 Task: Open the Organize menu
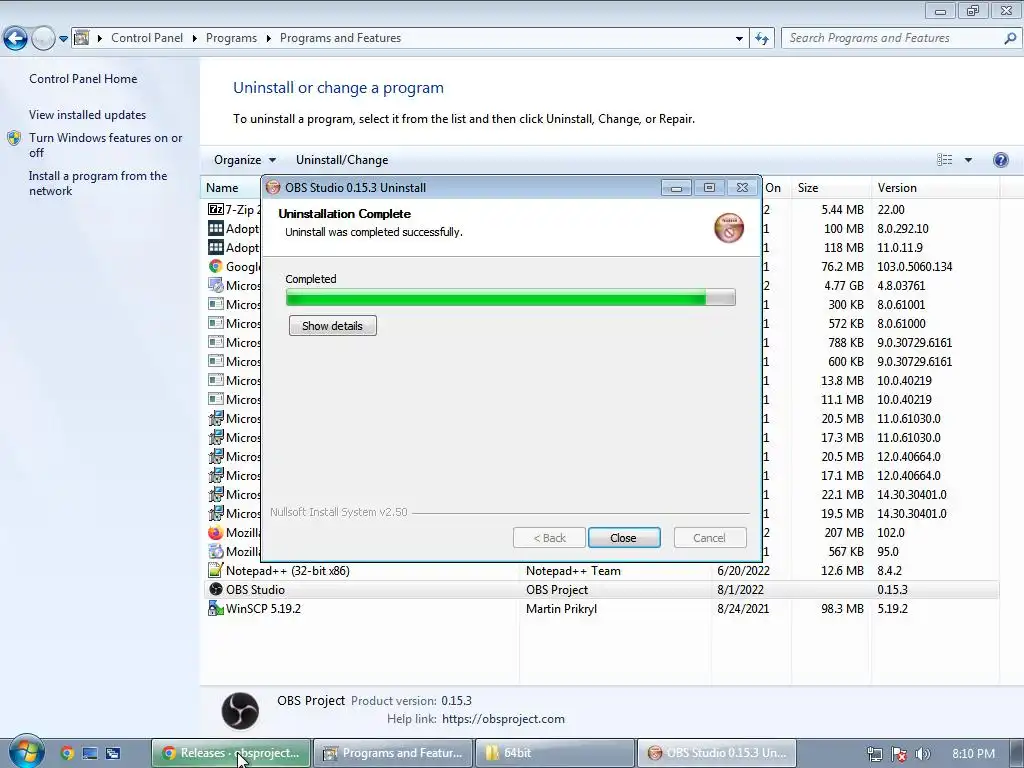point(245,160)
